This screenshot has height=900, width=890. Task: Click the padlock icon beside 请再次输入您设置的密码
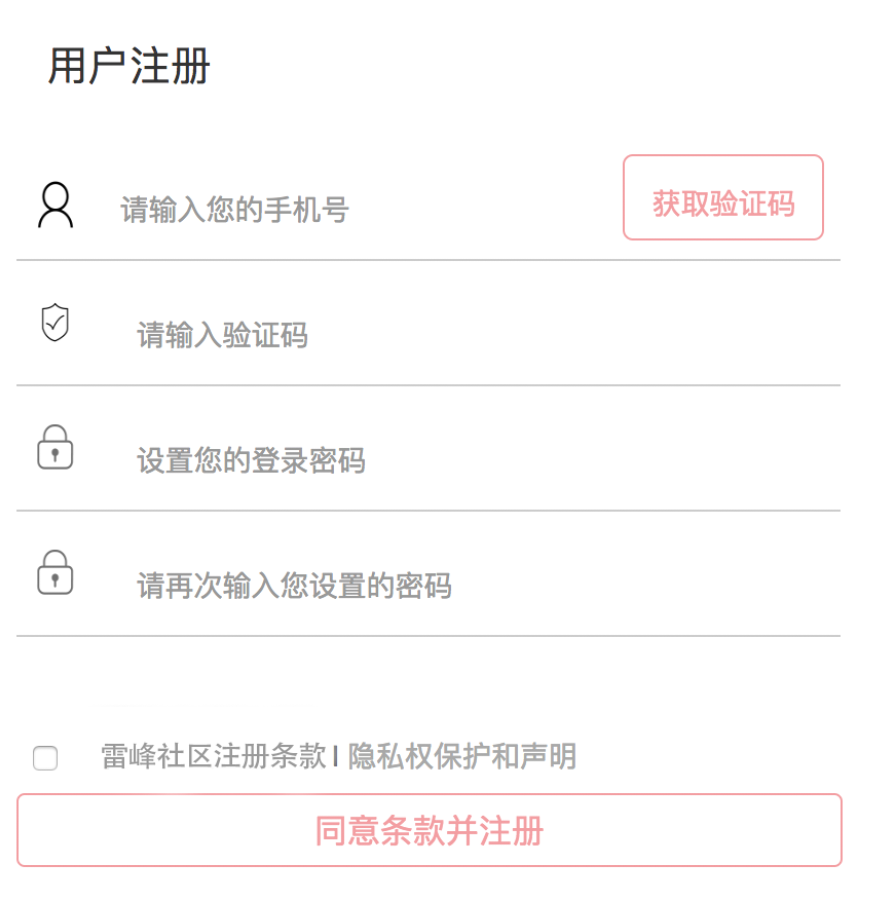55,572
